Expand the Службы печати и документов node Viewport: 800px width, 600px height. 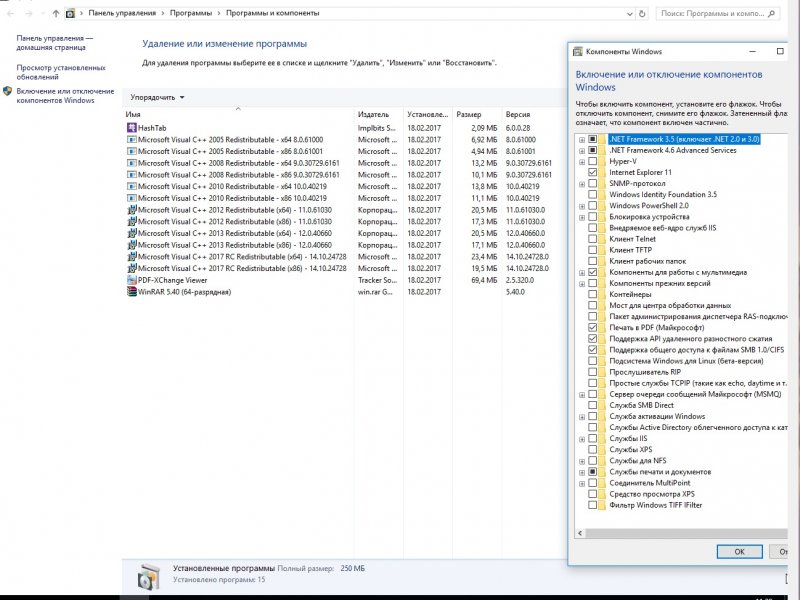[x=582, y=472]
